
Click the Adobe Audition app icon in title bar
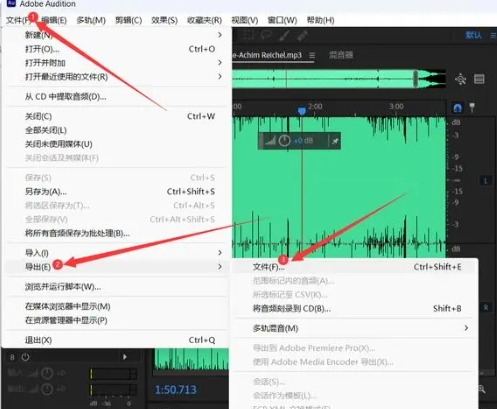tap(11, 3)
